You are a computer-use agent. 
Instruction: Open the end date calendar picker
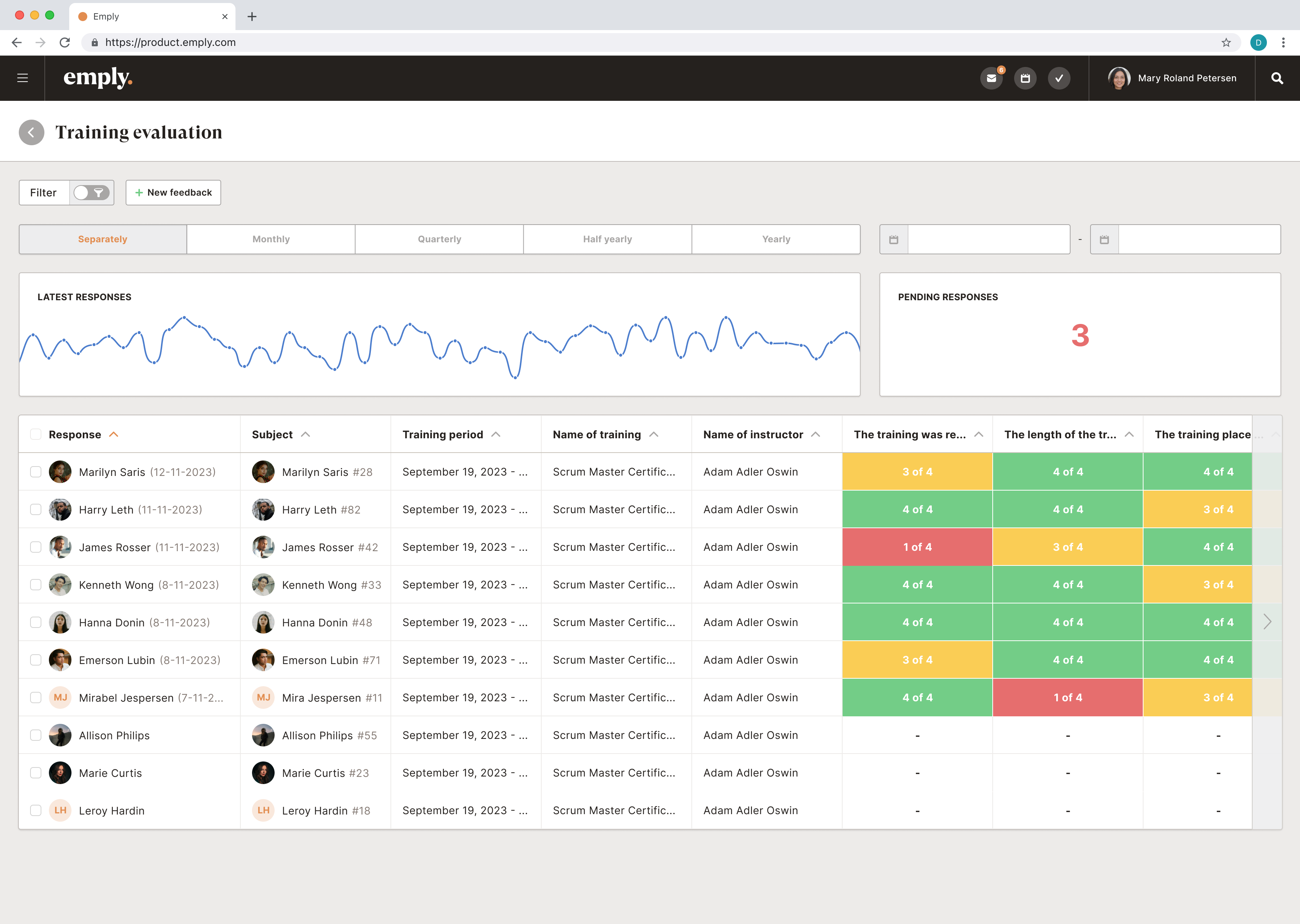tap(1104, 239)
